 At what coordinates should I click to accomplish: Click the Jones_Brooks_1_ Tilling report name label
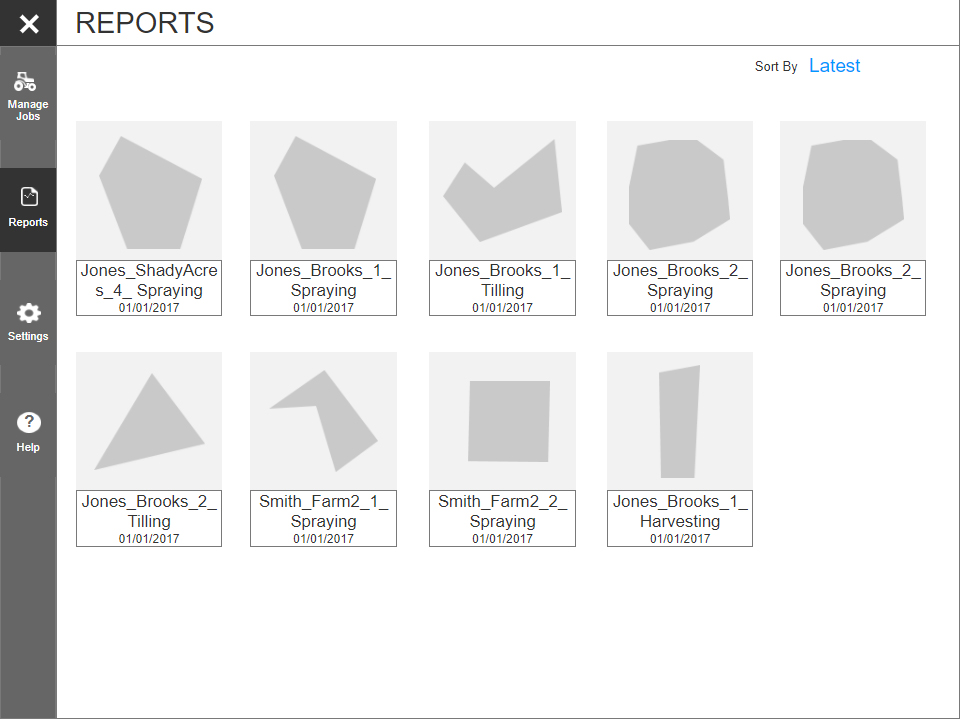click(502, 281)
